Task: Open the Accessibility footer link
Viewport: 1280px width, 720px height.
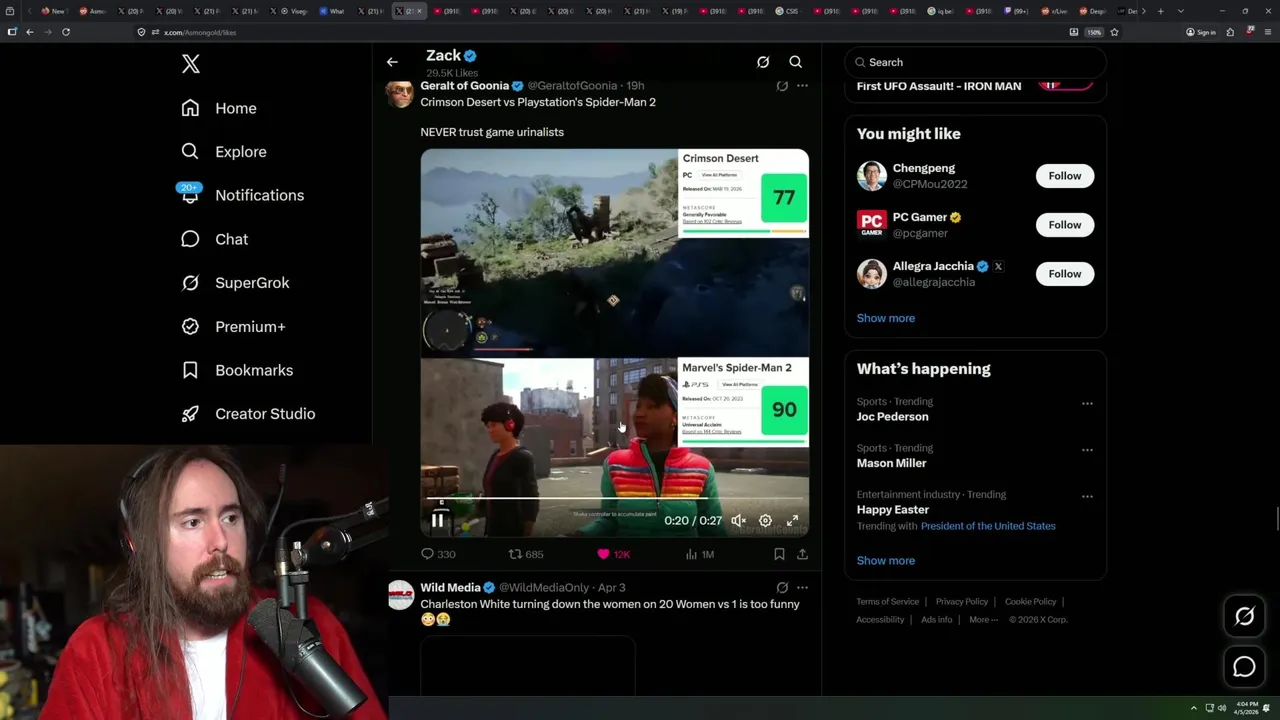Action: point(880,620)
